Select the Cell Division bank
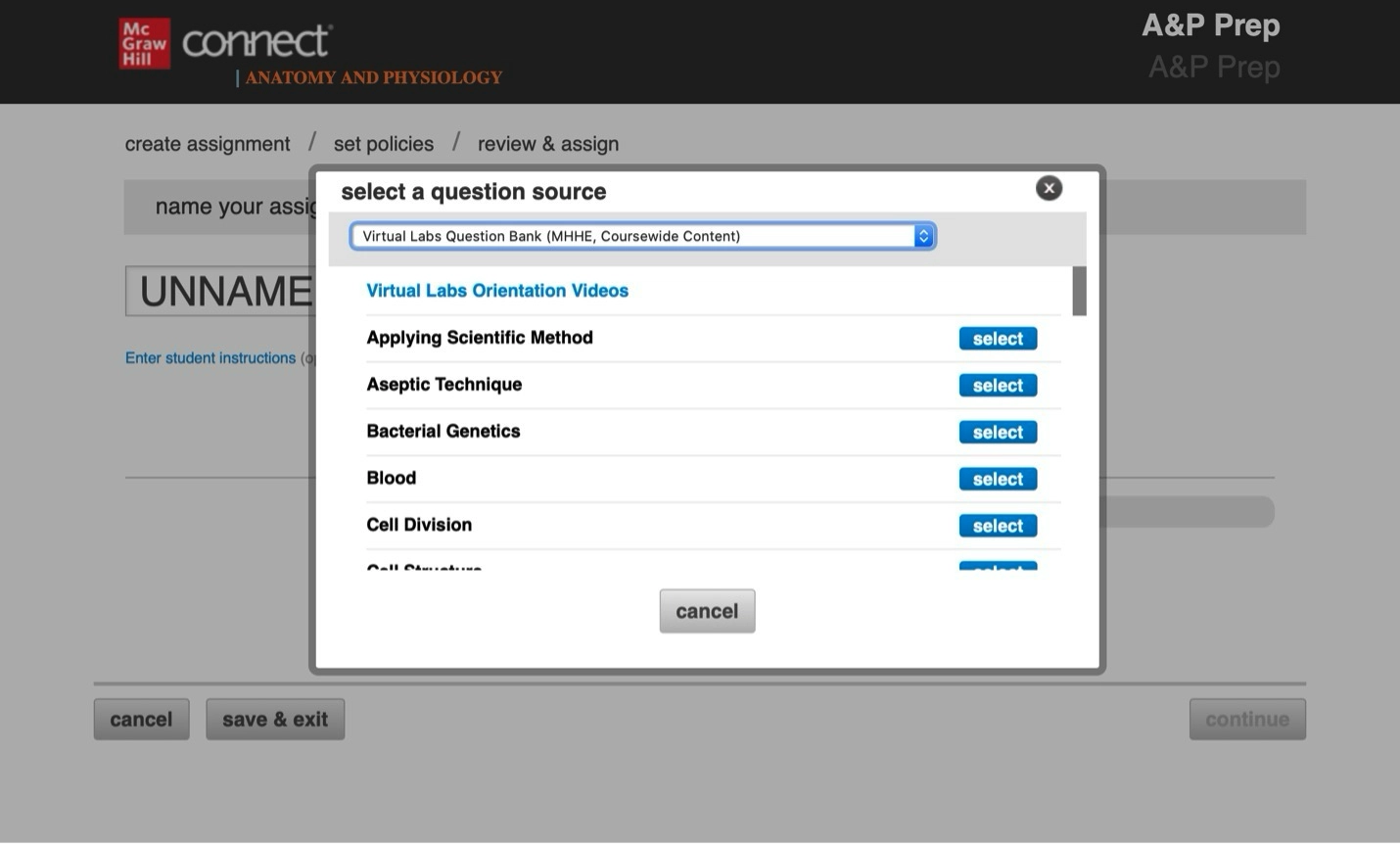The height and width of the screenshot is (846, 1400). [x=998, y=526]
